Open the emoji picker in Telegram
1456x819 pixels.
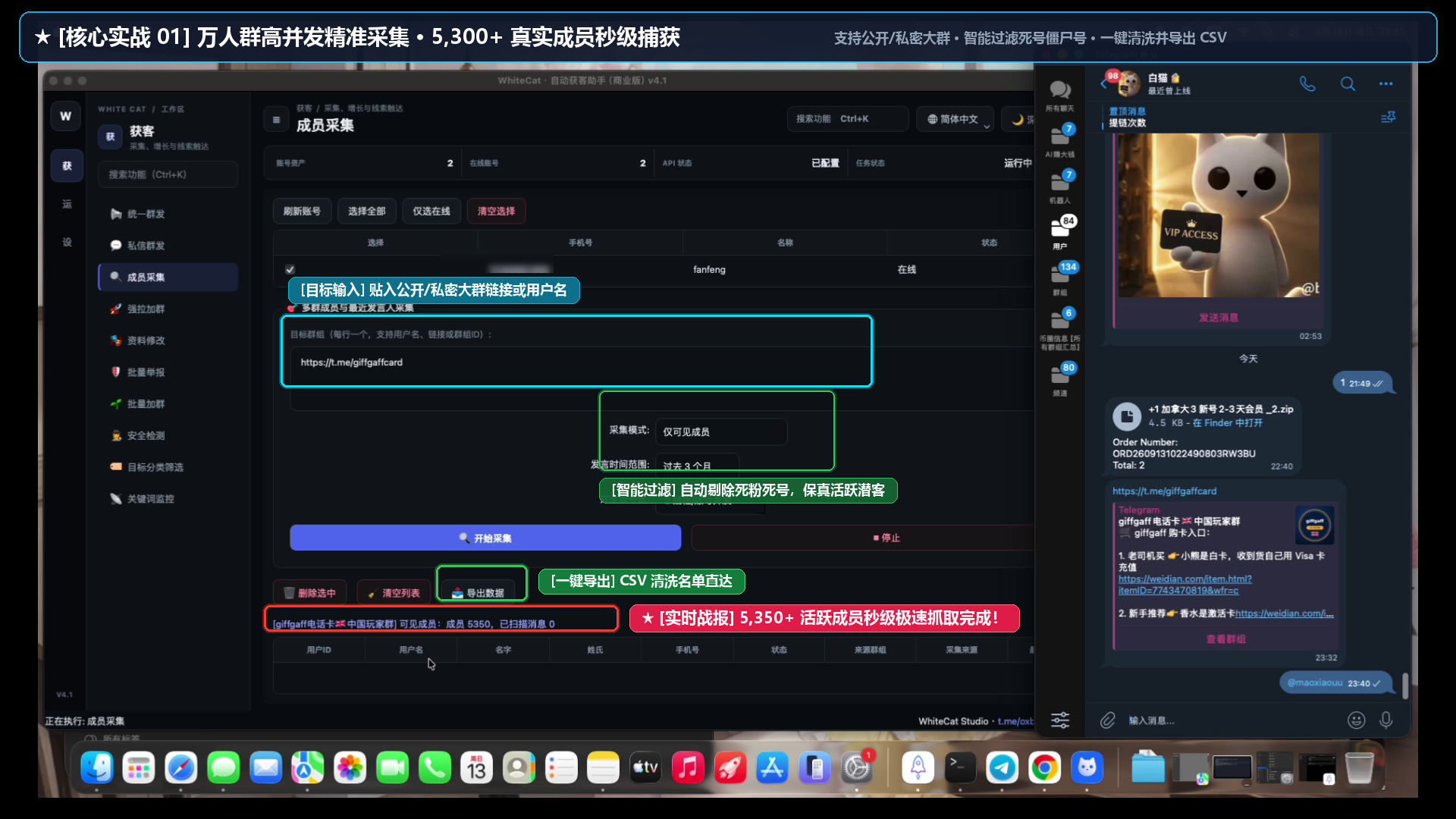tap(1356, 720)
